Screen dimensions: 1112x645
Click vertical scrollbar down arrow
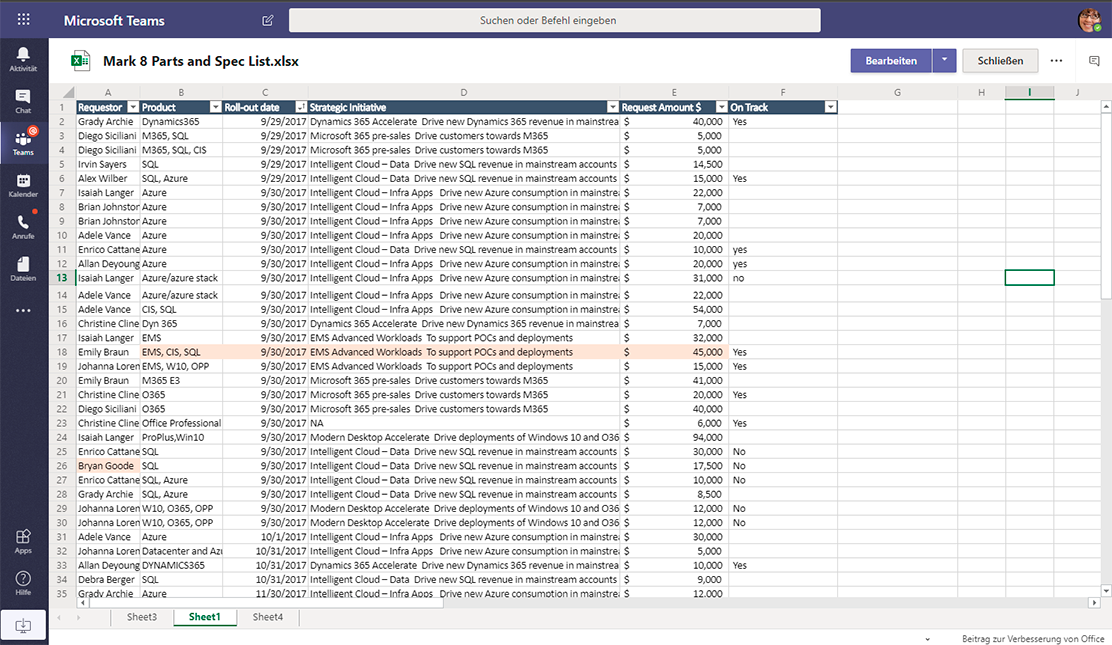click(x=1106, y=590)
